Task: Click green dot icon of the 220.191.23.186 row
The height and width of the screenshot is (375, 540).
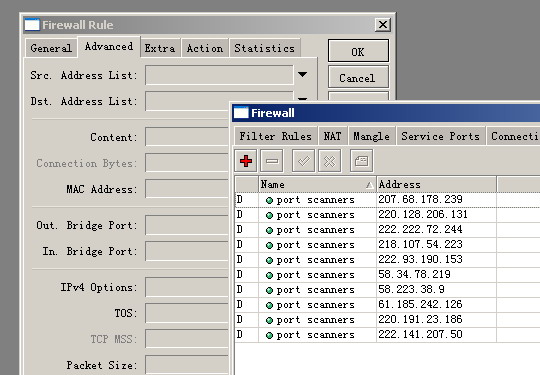Action: (269, 321)
